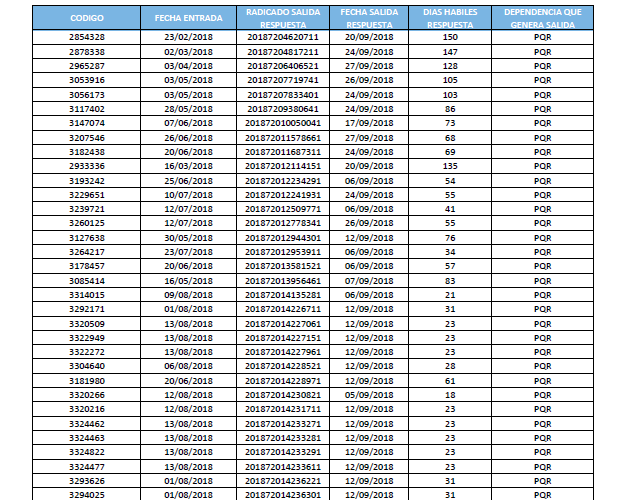
Task: Click entry date 09/08/2018
Action: click(x=189, y=295)
